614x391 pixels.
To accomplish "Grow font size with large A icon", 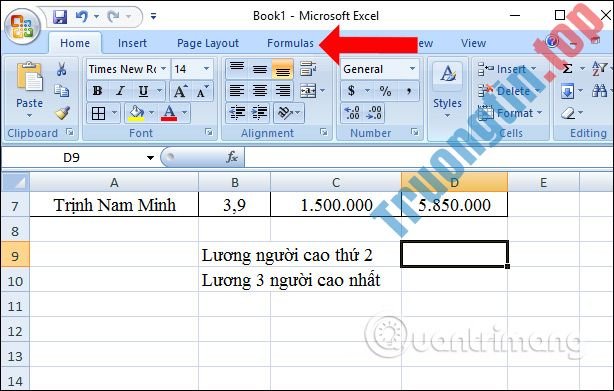I will pyautogui.click(x=180, y=92).
